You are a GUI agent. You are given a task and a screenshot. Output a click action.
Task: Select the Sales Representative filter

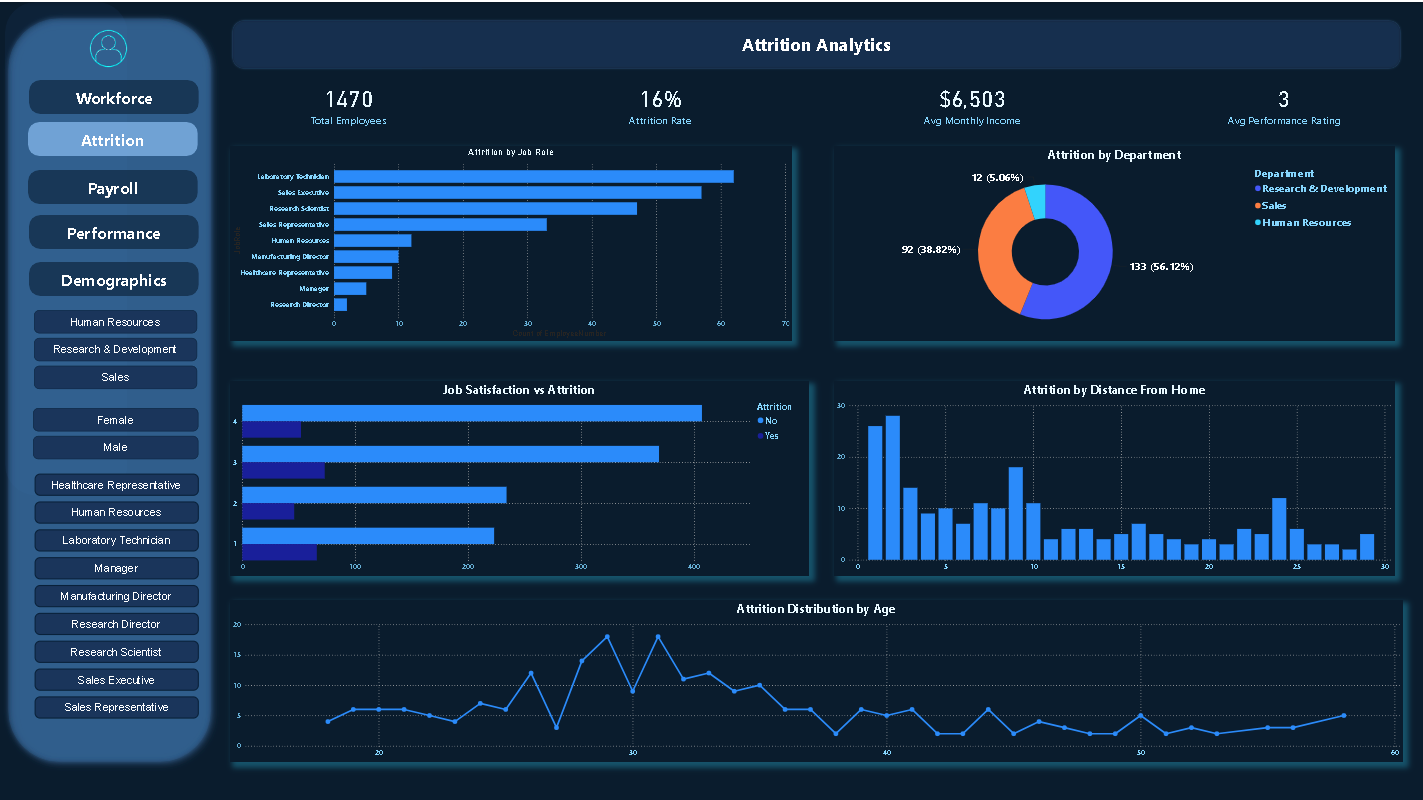(x=116, y=707)
